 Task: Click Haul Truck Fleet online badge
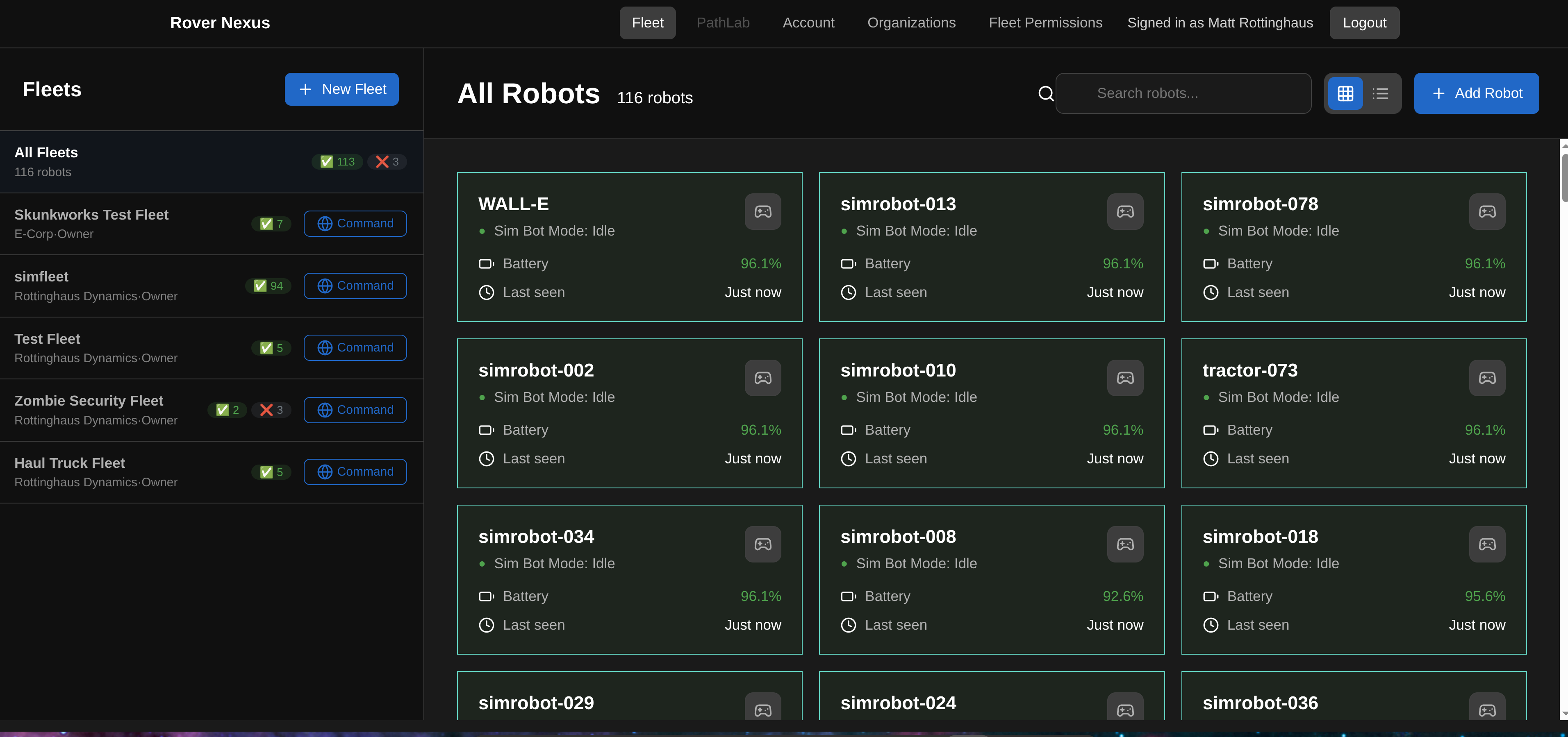(271, 472)
